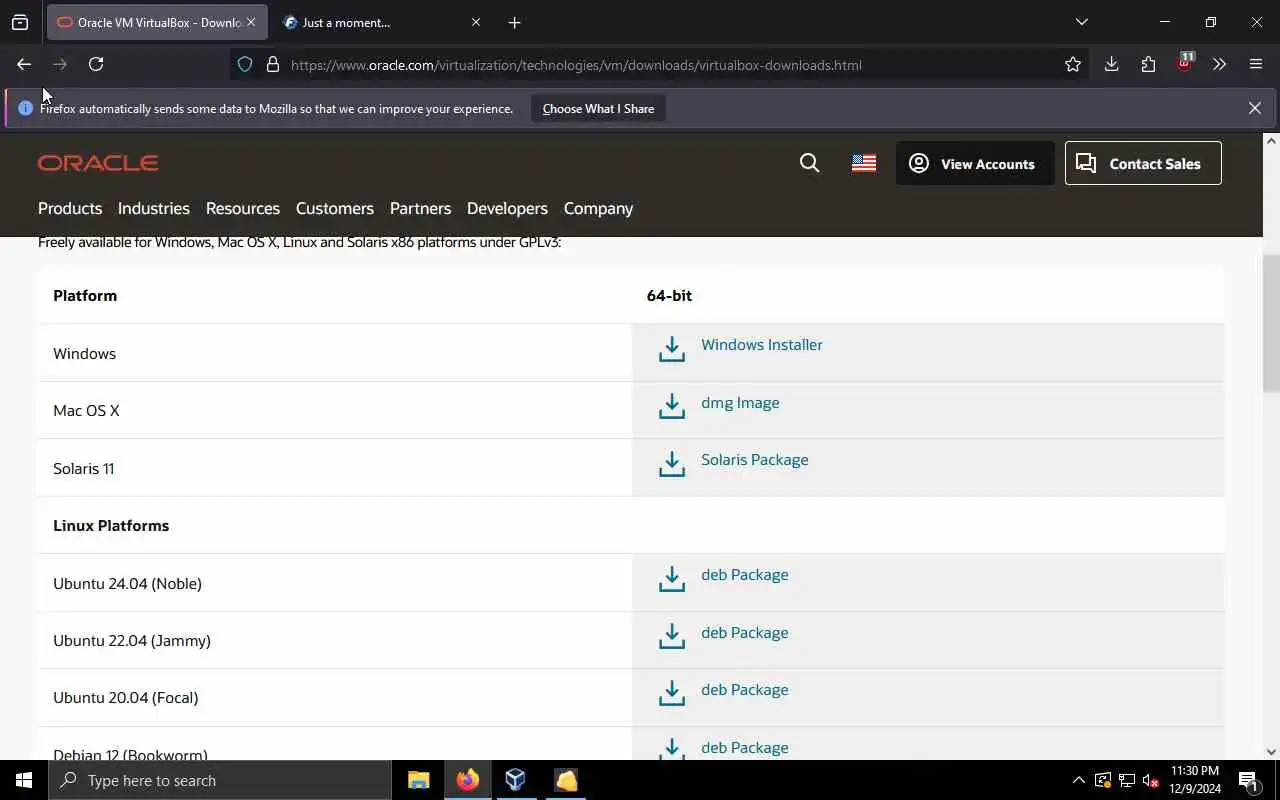The image size is (1280, 800).
Task: Click the dmg Image download icon
Action: point(672,406)
